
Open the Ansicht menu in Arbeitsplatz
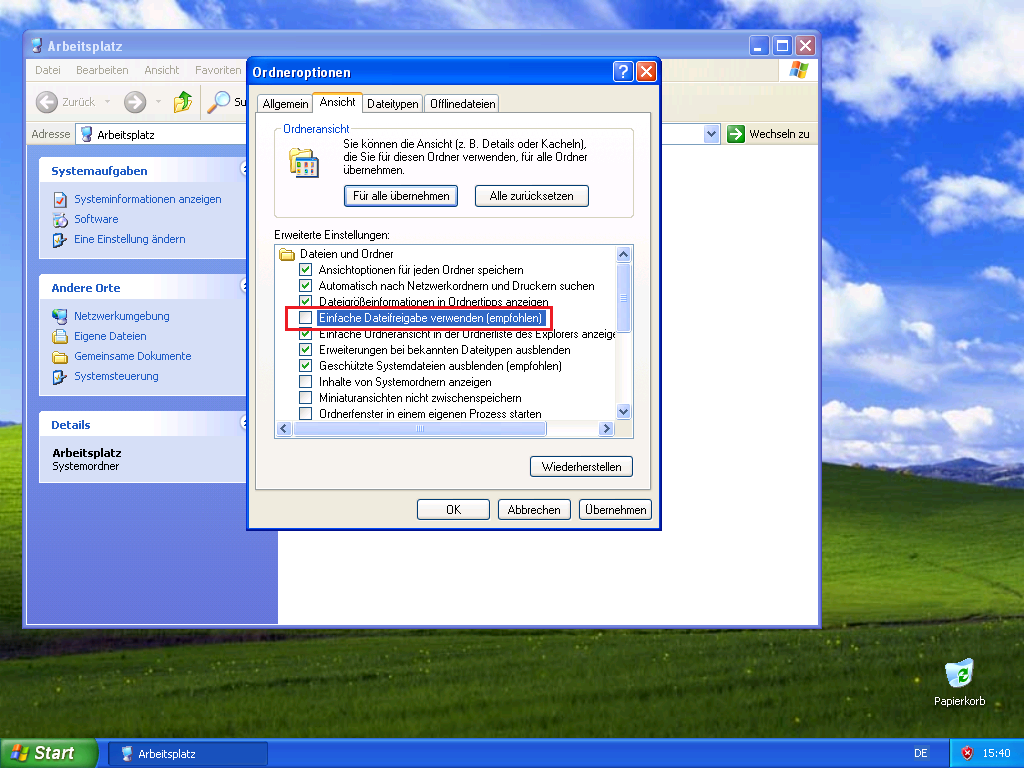pos(162,70)
